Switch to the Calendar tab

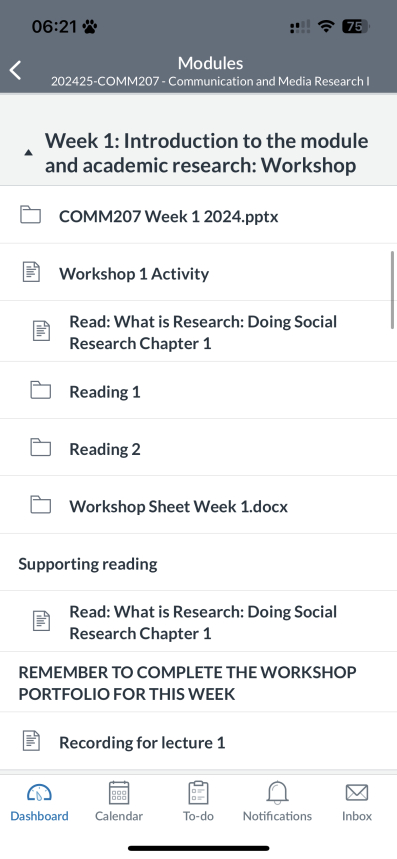[x=119, y=802]
